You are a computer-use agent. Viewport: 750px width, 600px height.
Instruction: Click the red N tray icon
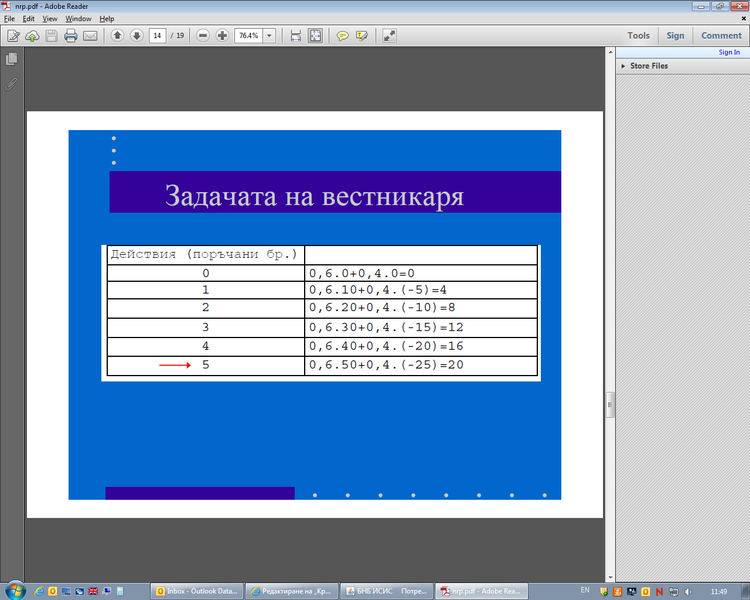point(659,592)
